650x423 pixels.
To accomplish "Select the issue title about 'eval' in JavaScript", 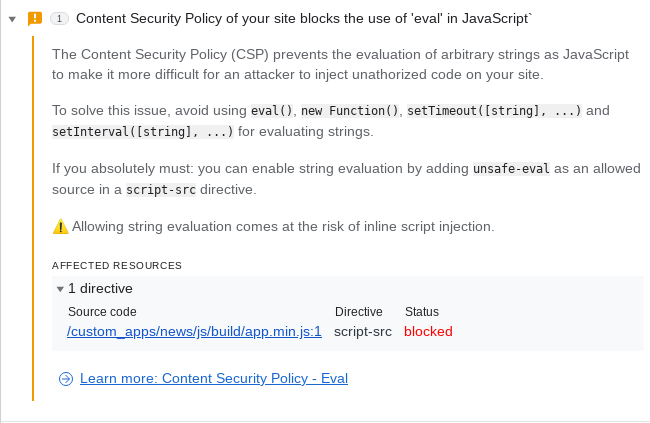I will click(x=304, y=19).
